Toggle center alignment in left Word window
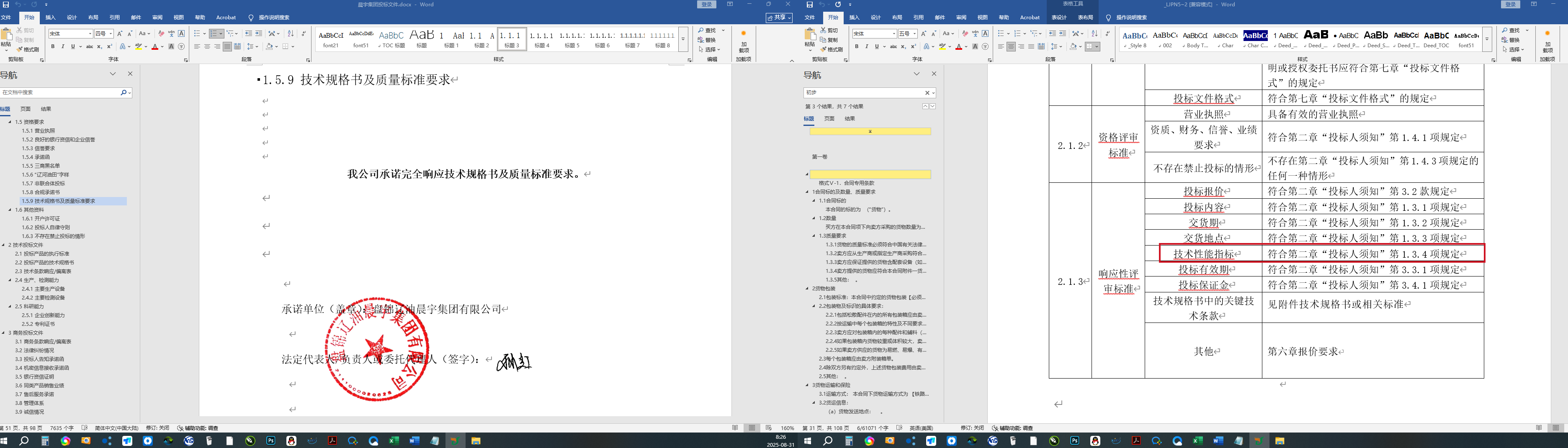The height and width of the screenshot is (448, 1568). 207,47
